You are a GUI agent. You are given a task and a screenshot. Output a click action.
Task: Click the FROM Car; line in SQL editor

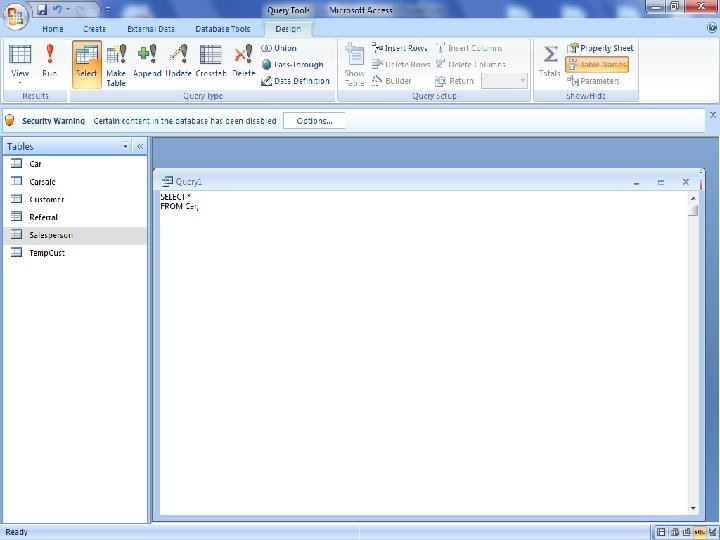pos(179,206)
